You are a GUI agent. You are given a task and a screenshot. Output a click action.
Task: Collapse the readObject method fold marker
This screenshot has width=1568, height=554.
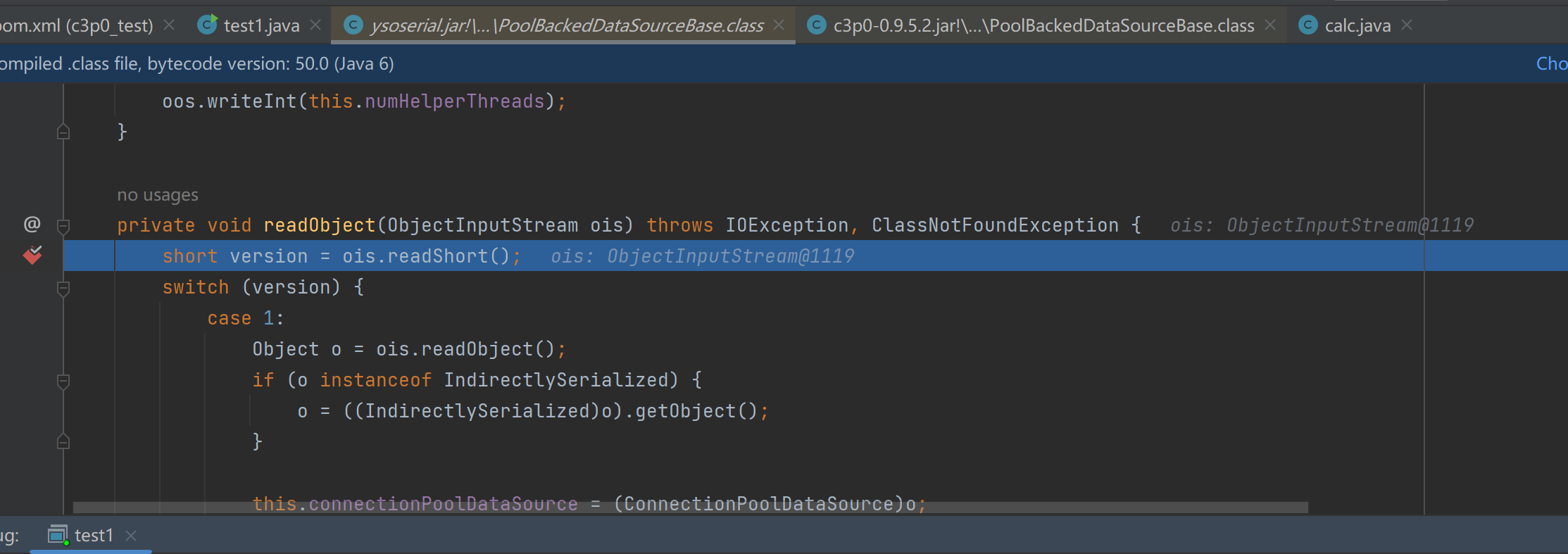[63, 226]
